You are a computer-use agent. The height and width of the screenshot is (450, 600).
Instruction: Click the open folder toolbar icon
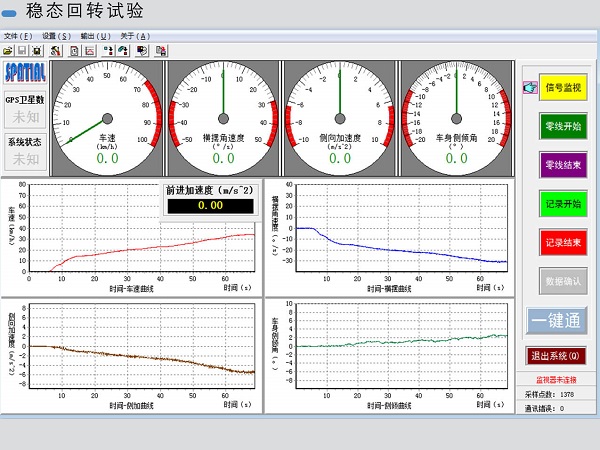(x=8, y=49)
